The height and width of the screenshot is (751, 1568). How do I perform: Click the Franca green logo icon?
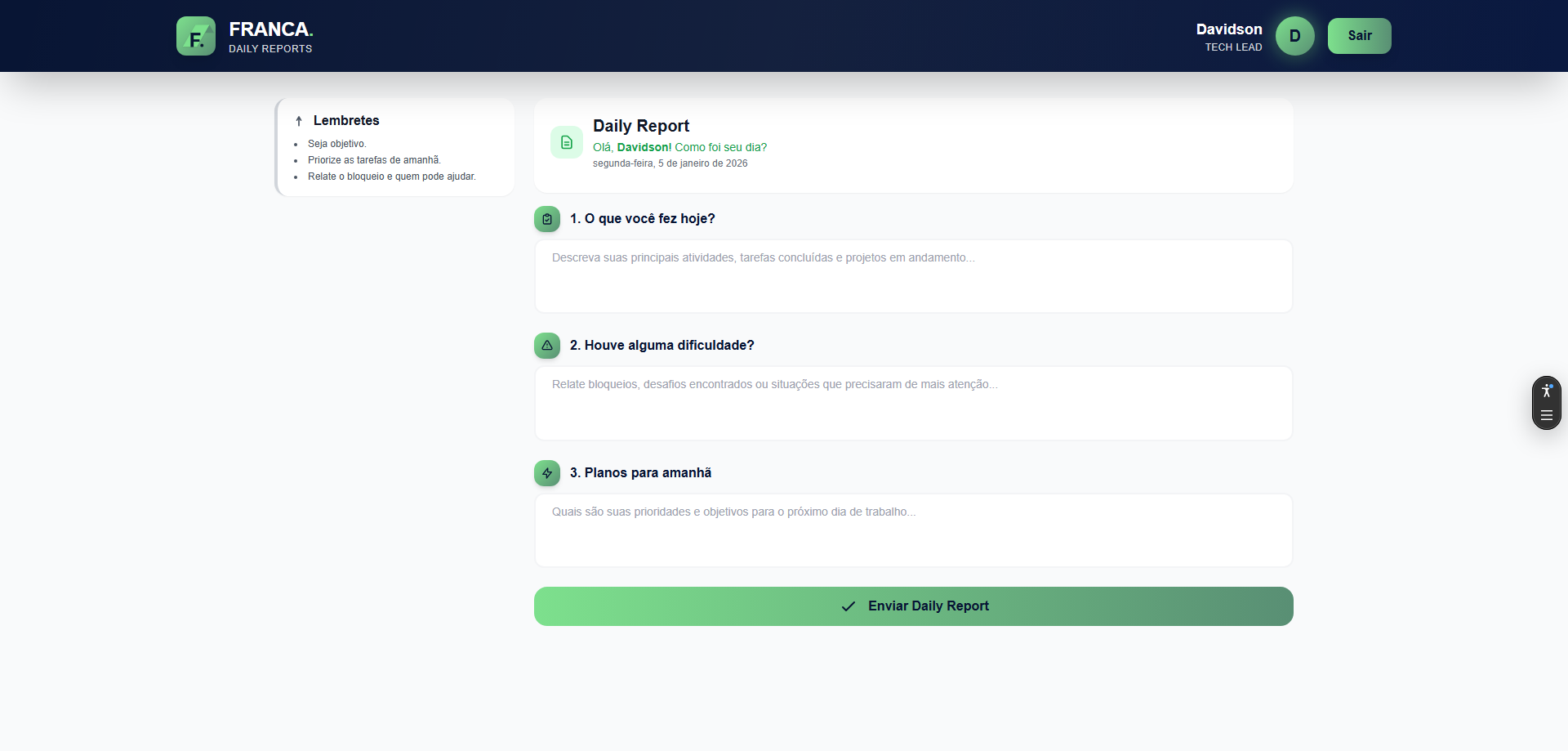(x=196, y=36)
